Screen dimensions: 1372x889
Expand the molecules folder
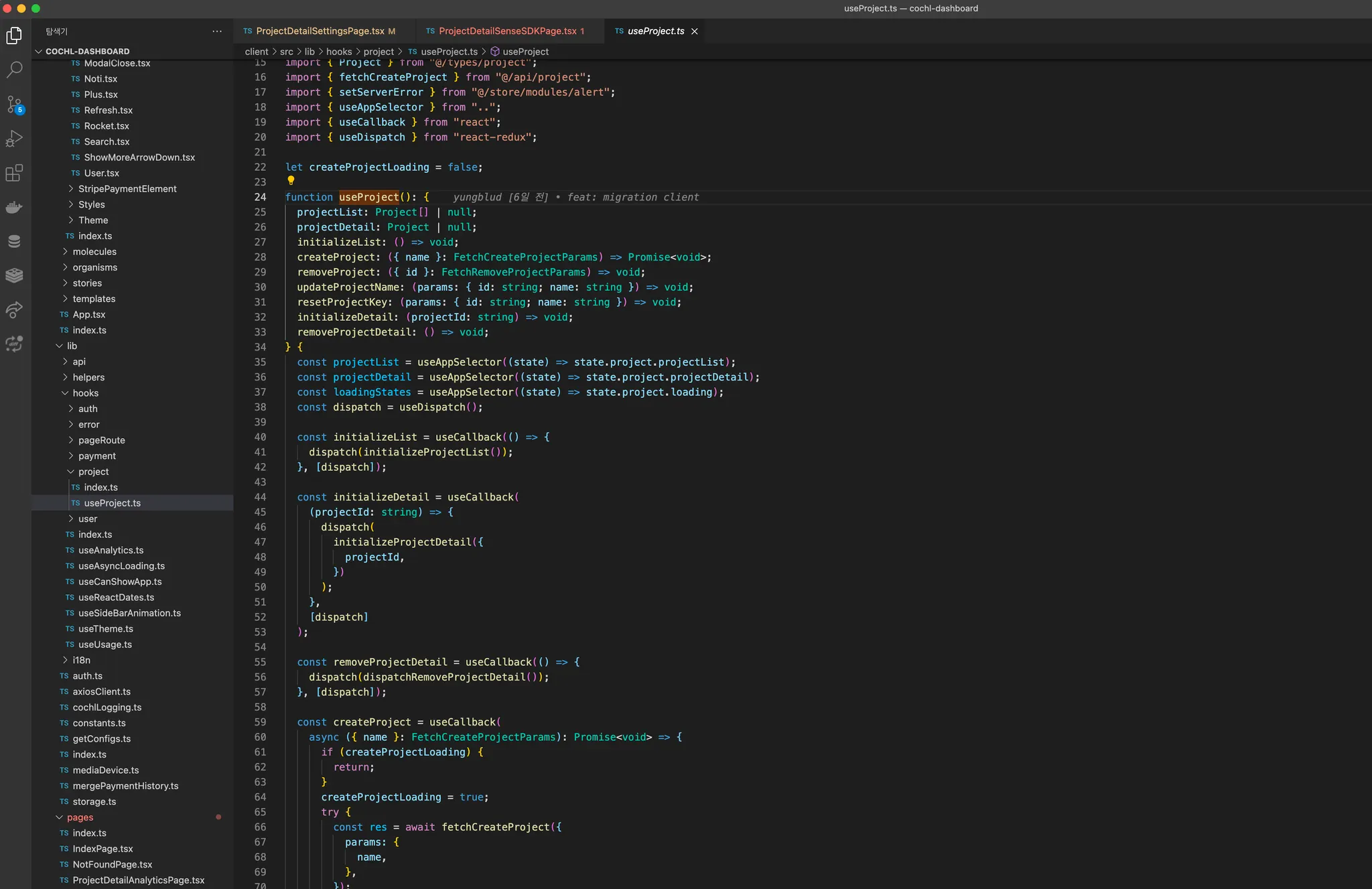coord(94,252)
